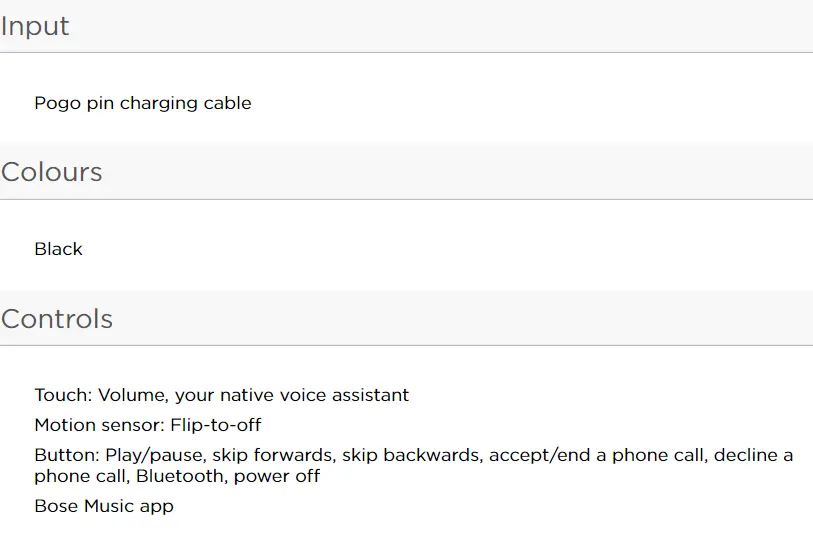This screenshot has height=546, width=813.
Task: Click the Pogo pin charging cable text
Action: coord(142,103)
